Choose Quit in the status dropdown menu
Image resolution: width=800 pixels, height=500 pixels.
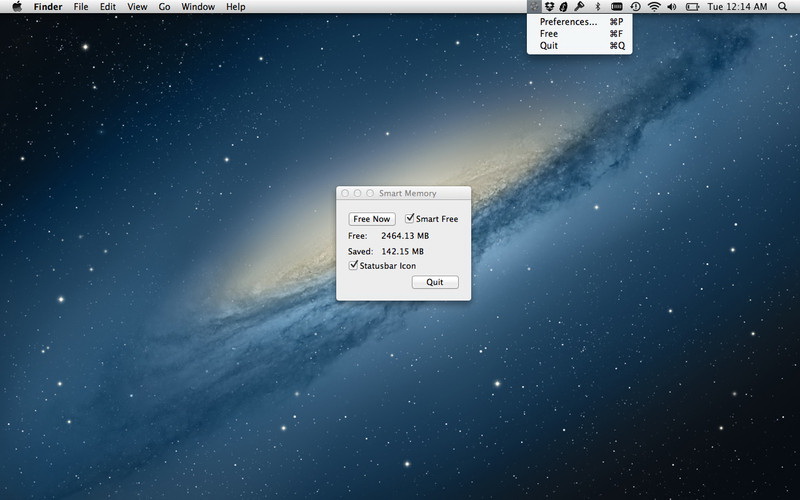[x=549, y=46]
